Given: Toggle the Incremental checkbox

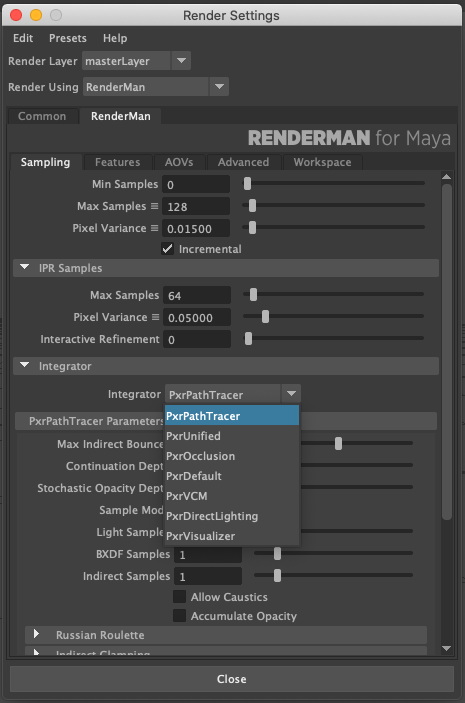Looking at the screenshot, I should 167,249.
